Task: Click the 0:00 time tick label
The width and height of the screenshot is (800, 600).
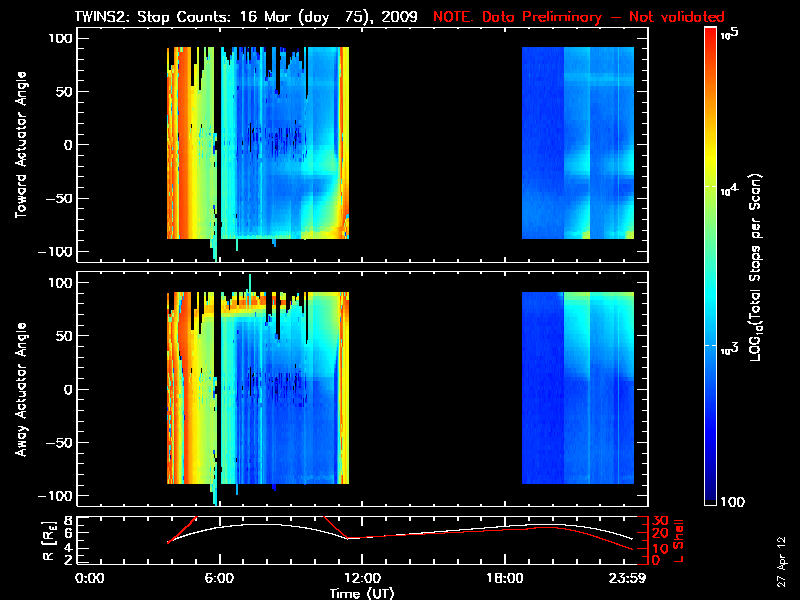Action: coord(89,578)
